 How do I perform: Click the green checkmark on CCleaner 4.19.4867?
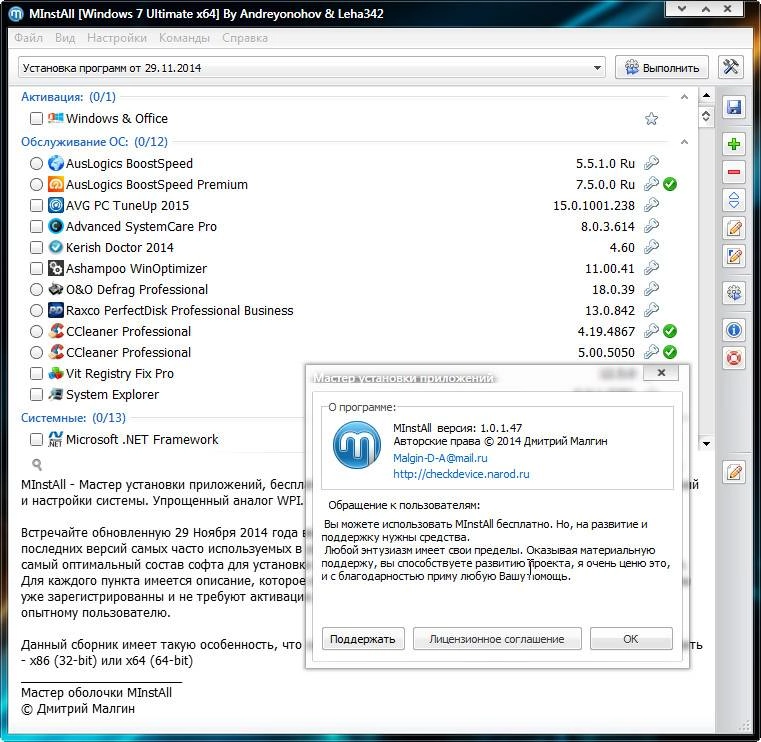670,331
